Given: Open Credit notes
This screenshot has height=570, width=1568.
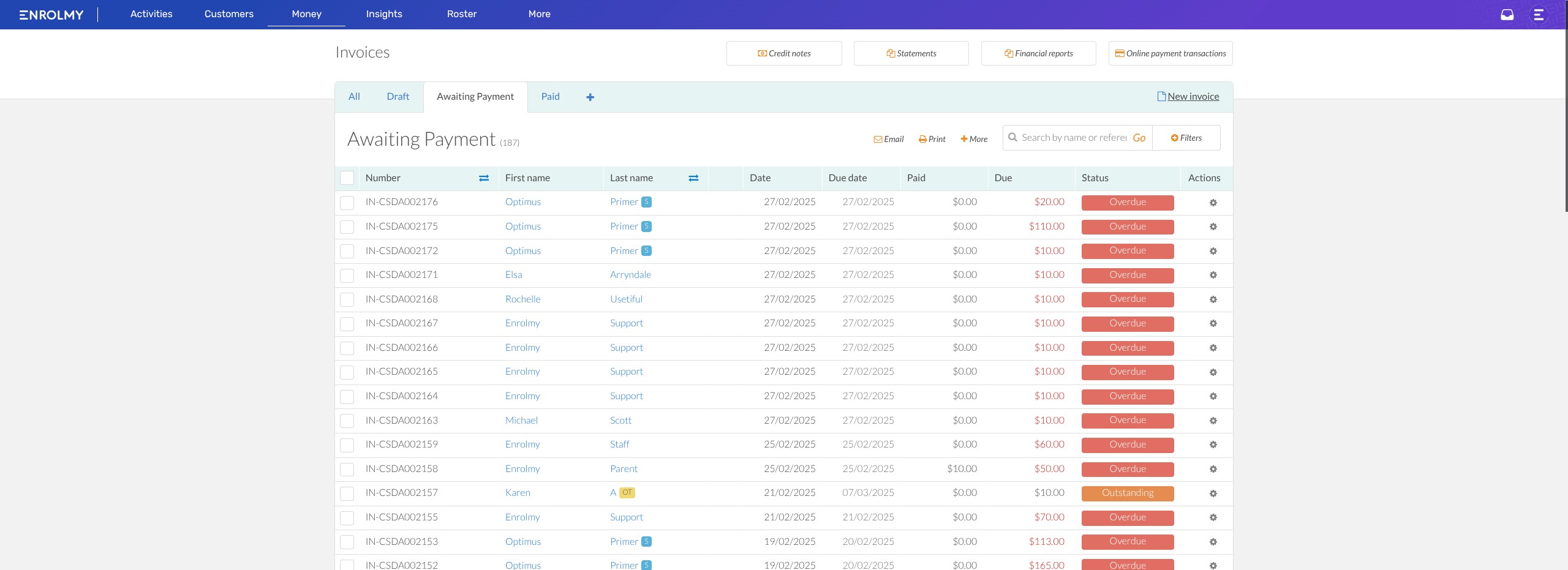Looking at the screenshot, I should pos(784,53).
